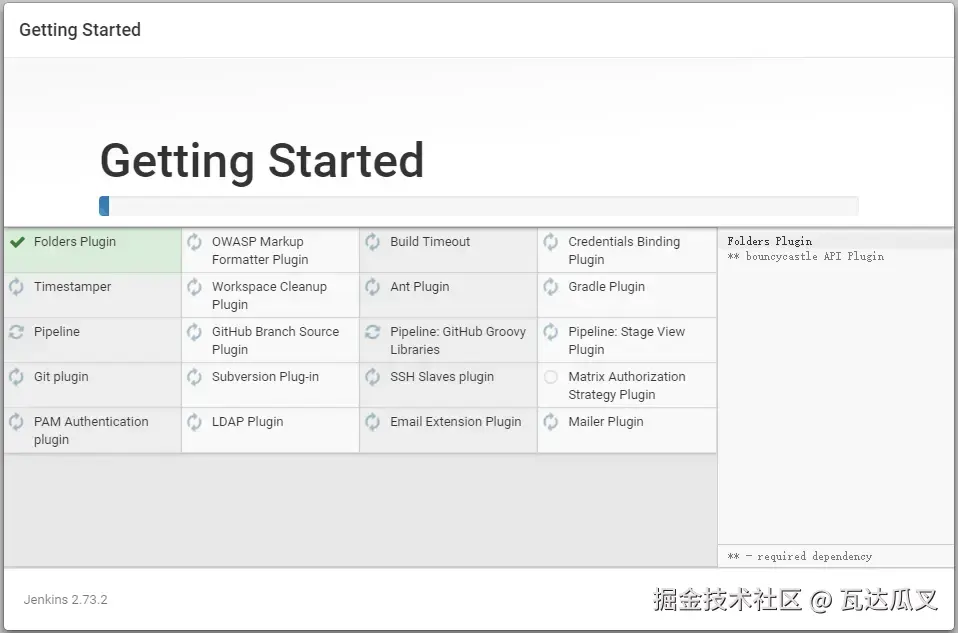This screenshot has height=633, width=958.
Task: Click the icon next to Mailer Plugin
Action: [550, 421]
